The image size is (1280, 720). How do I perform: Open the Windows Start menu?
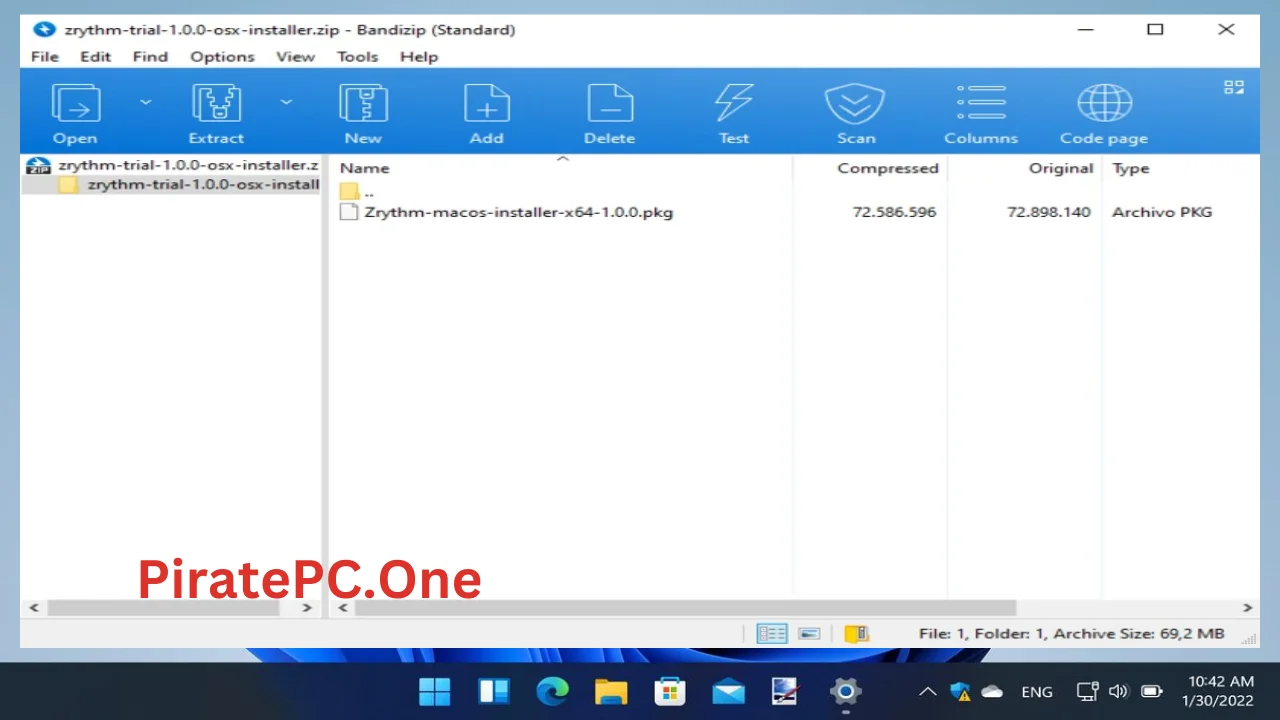pos(435,691)
